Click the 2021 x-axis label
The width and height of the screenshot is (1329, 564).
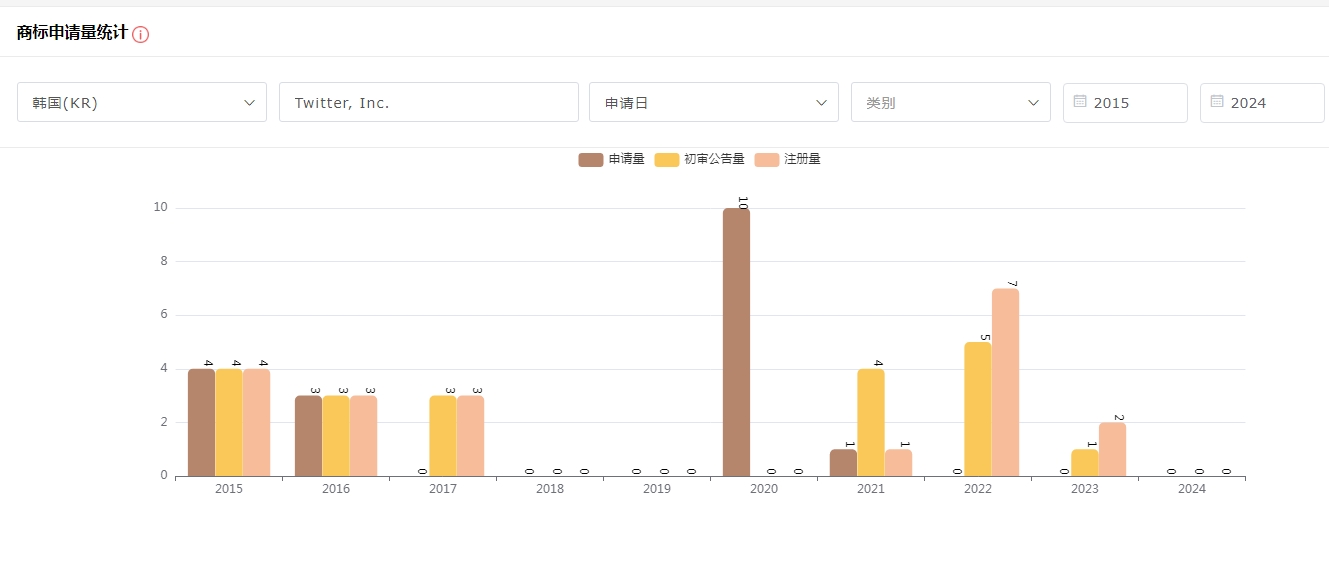click(871, 489)
